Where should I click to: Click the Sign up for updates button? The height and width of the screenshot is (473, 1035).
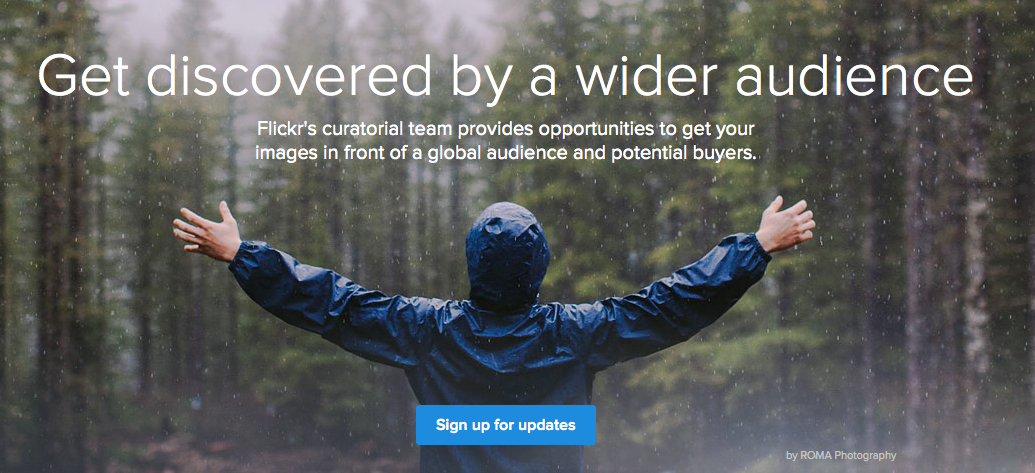click(x=506, y=425)
